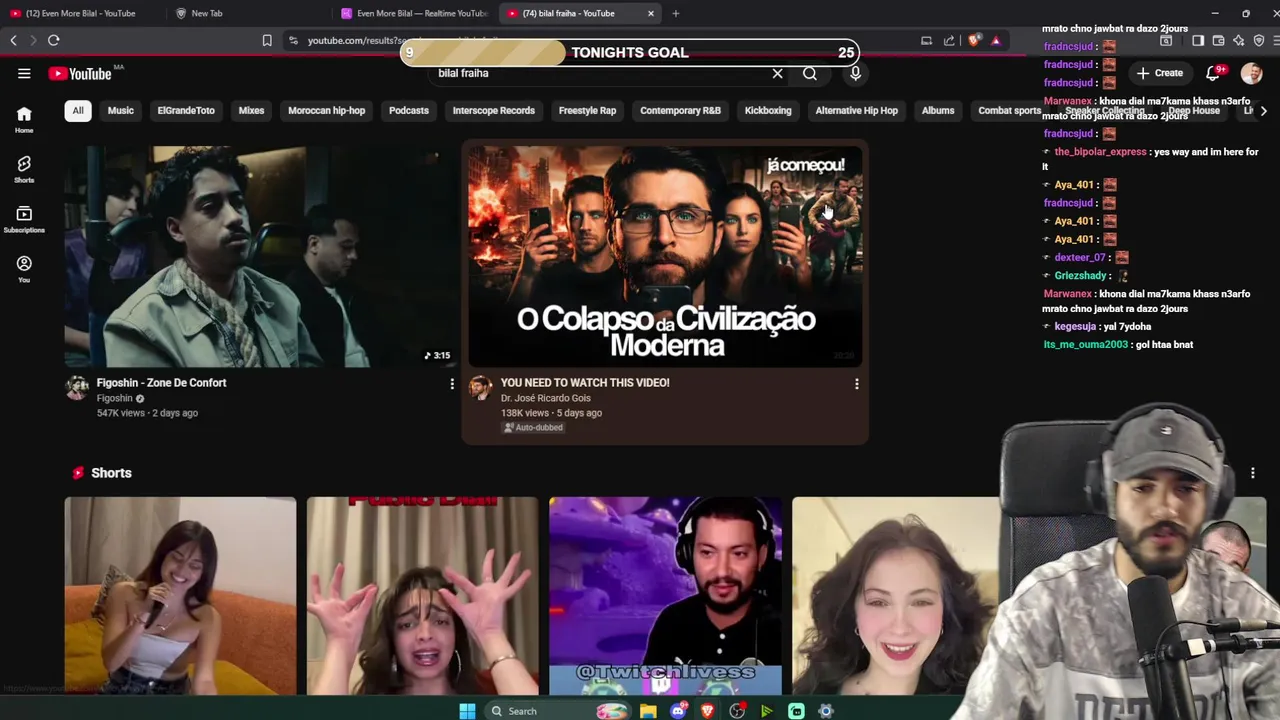Go back in browser history
The height and width of the screenshot is (720, 1280).
point(13,40)
